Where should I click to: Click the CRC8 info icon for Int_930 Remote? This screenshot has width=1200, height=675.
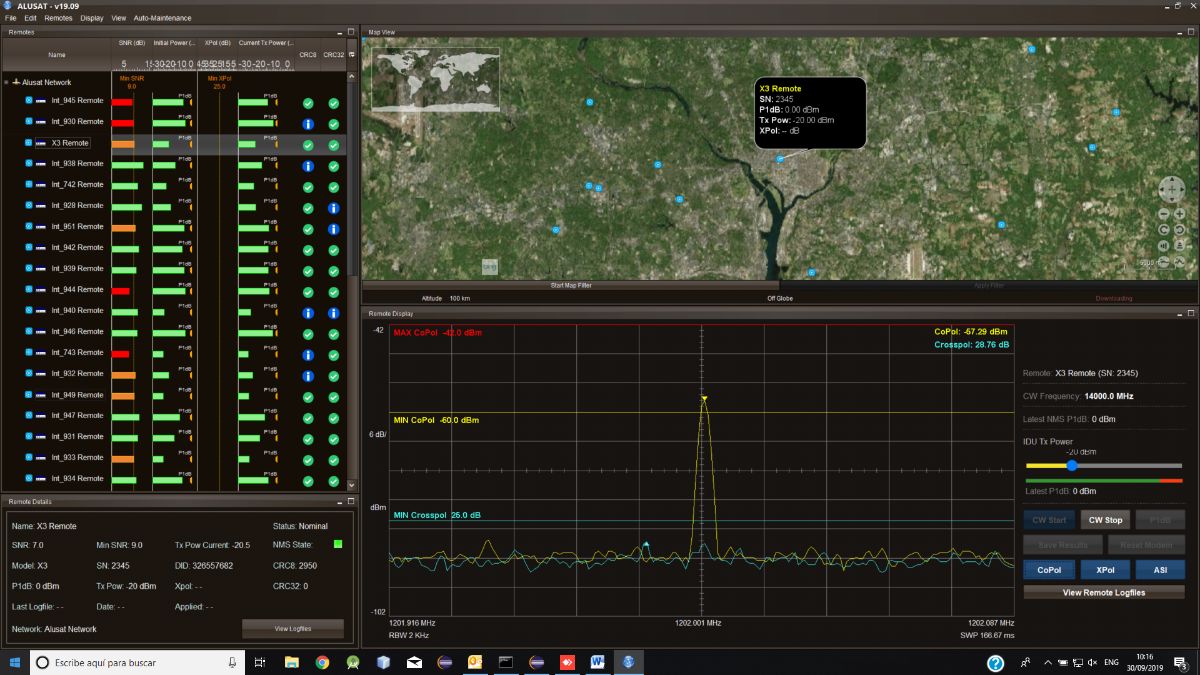309,124
